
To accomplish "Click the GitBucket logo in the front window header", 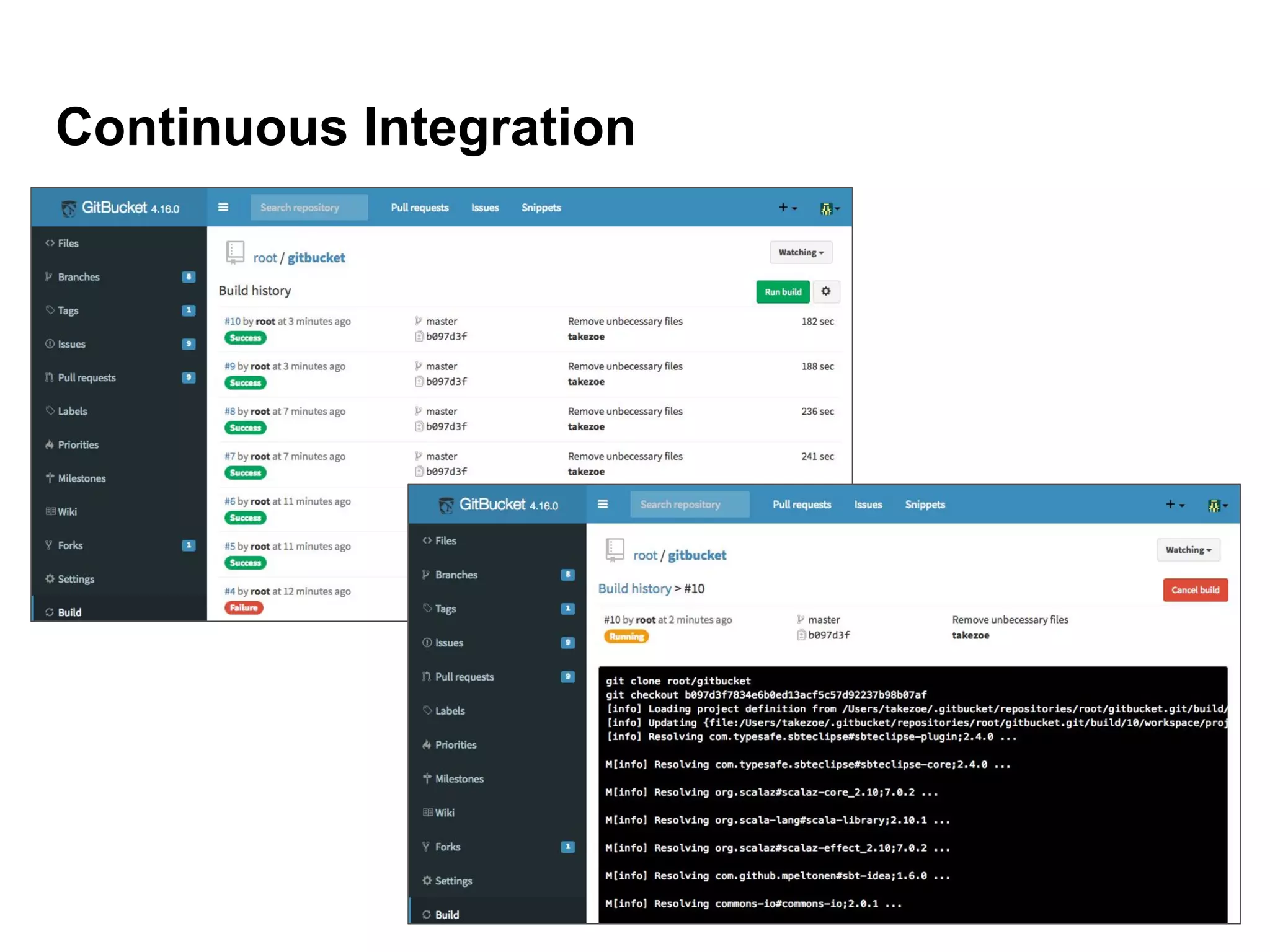I will tap(499, 505).
